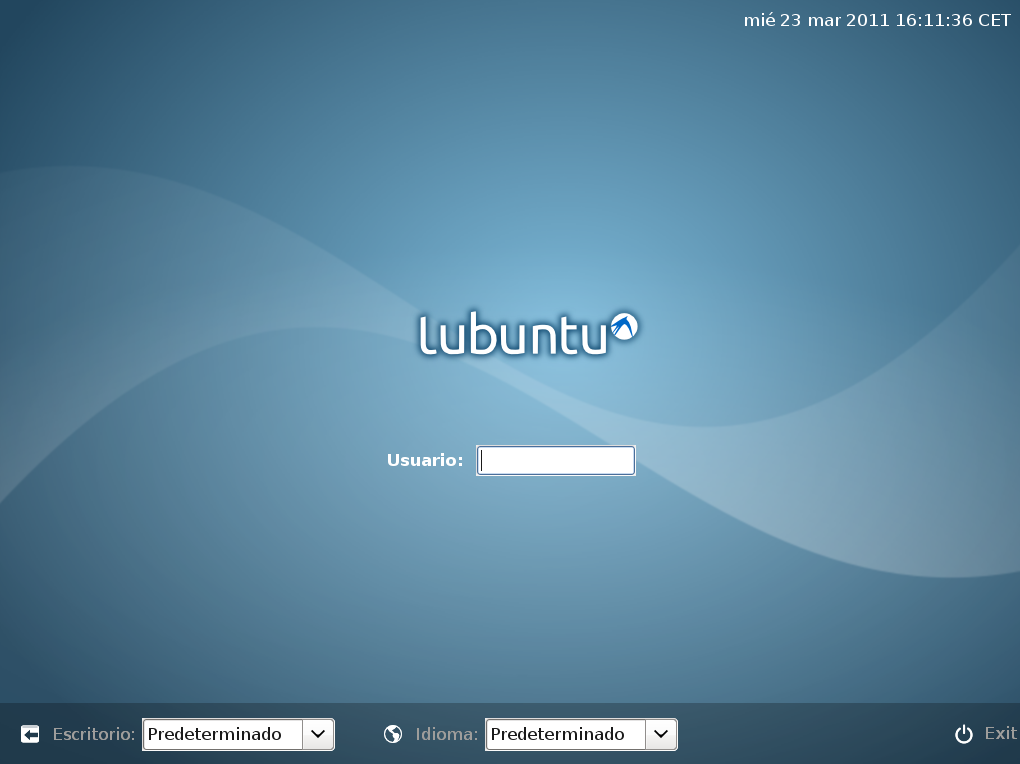The height and width of the screenshot is (764, 1020).
Task: Open the Idioma dropdown arrow
Action: pyautogui.click(x=661, y=734)
